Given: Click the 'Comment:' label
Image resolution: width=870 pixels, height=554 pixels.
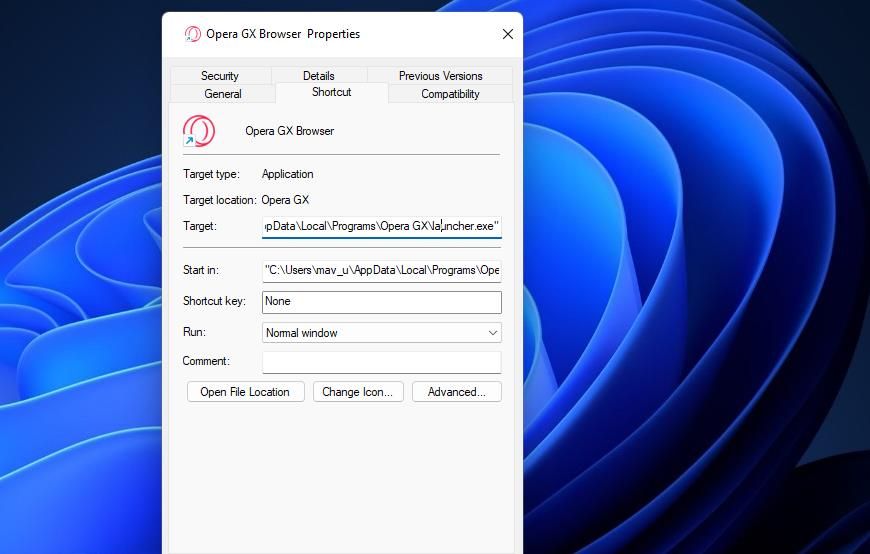Looking at the screenshot, I should point(206,361).
